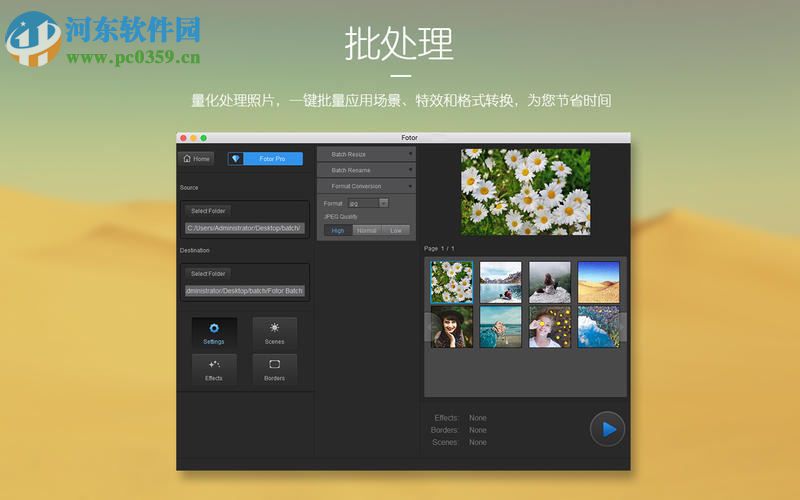
Task: Select the blue aerial coastline thumbnail
Action: [598, 327]
